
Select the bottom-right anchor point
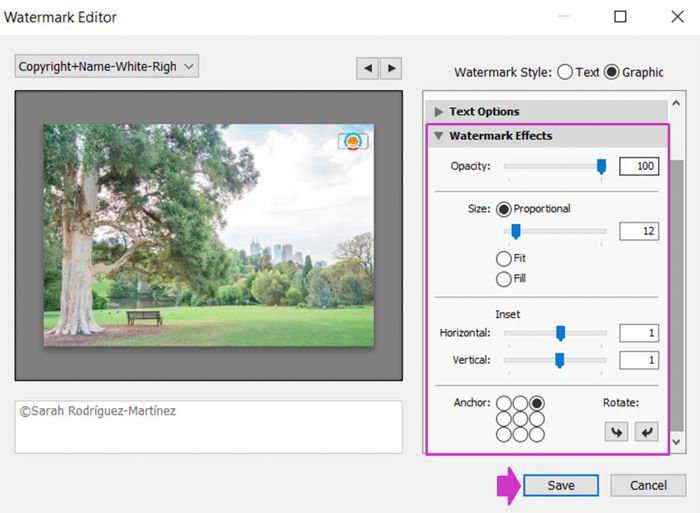point(537,435)
